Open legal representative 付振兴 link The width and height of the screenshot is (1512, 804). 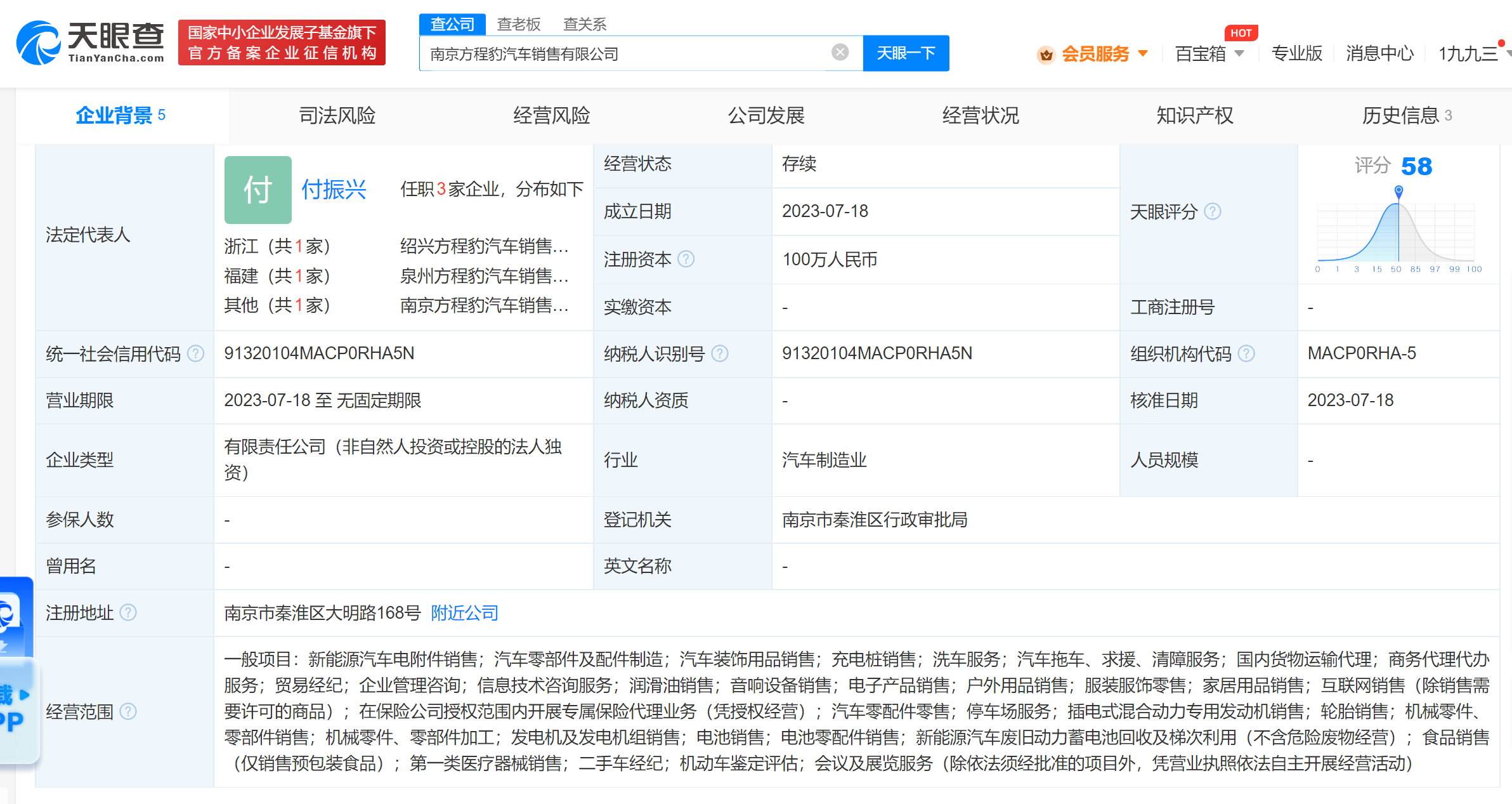click(334, 189)
